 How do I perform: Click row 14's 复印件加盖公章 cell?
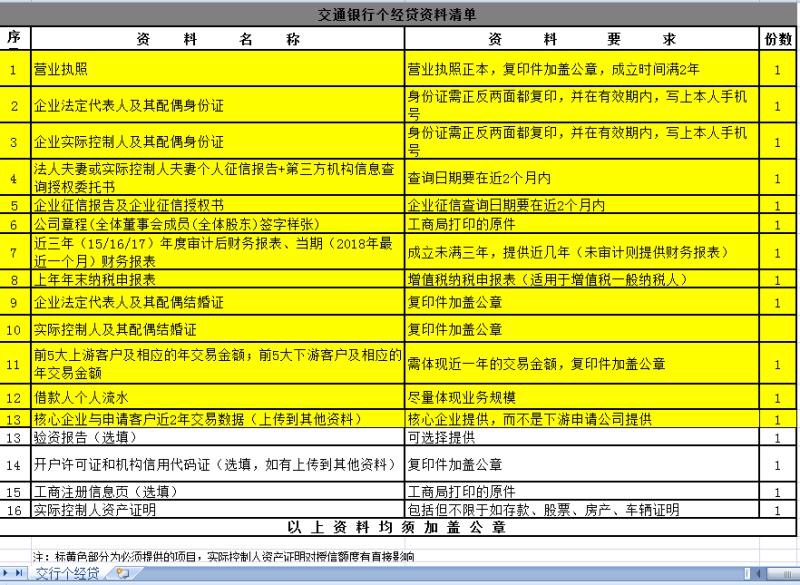pos(582,464)
